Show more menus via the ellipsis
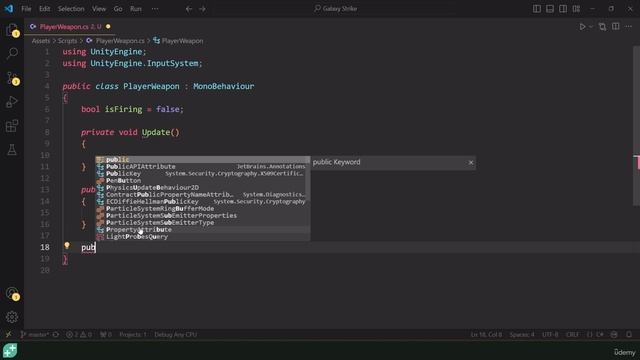 [x=155, y=9]
